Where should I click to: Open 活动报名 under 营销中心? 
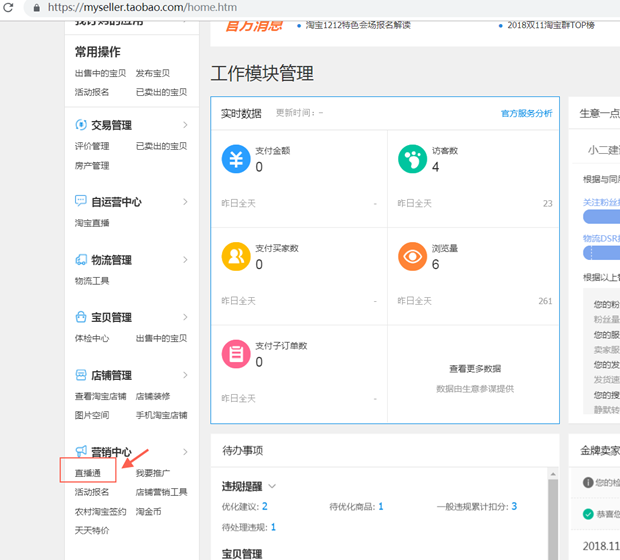92,492
